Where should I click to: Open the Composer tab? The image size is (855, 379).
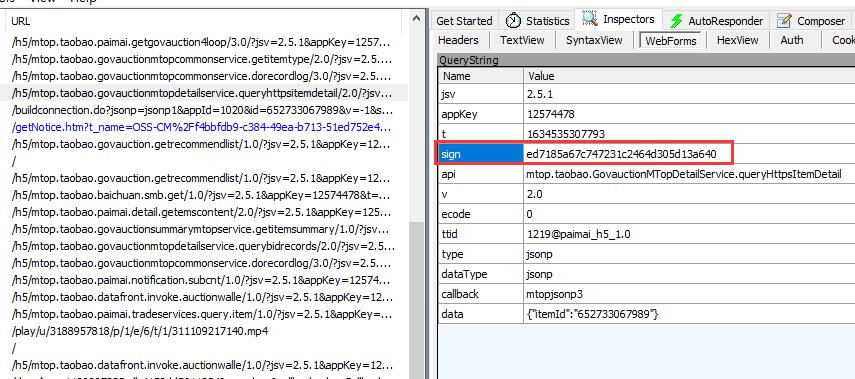pos(811,21)
